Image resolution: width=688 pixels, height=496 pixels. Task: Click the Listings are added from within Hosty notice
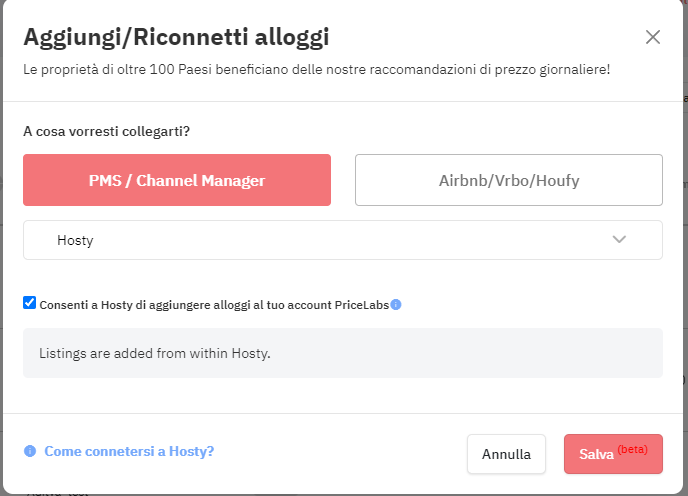click(x=343, y=353)
